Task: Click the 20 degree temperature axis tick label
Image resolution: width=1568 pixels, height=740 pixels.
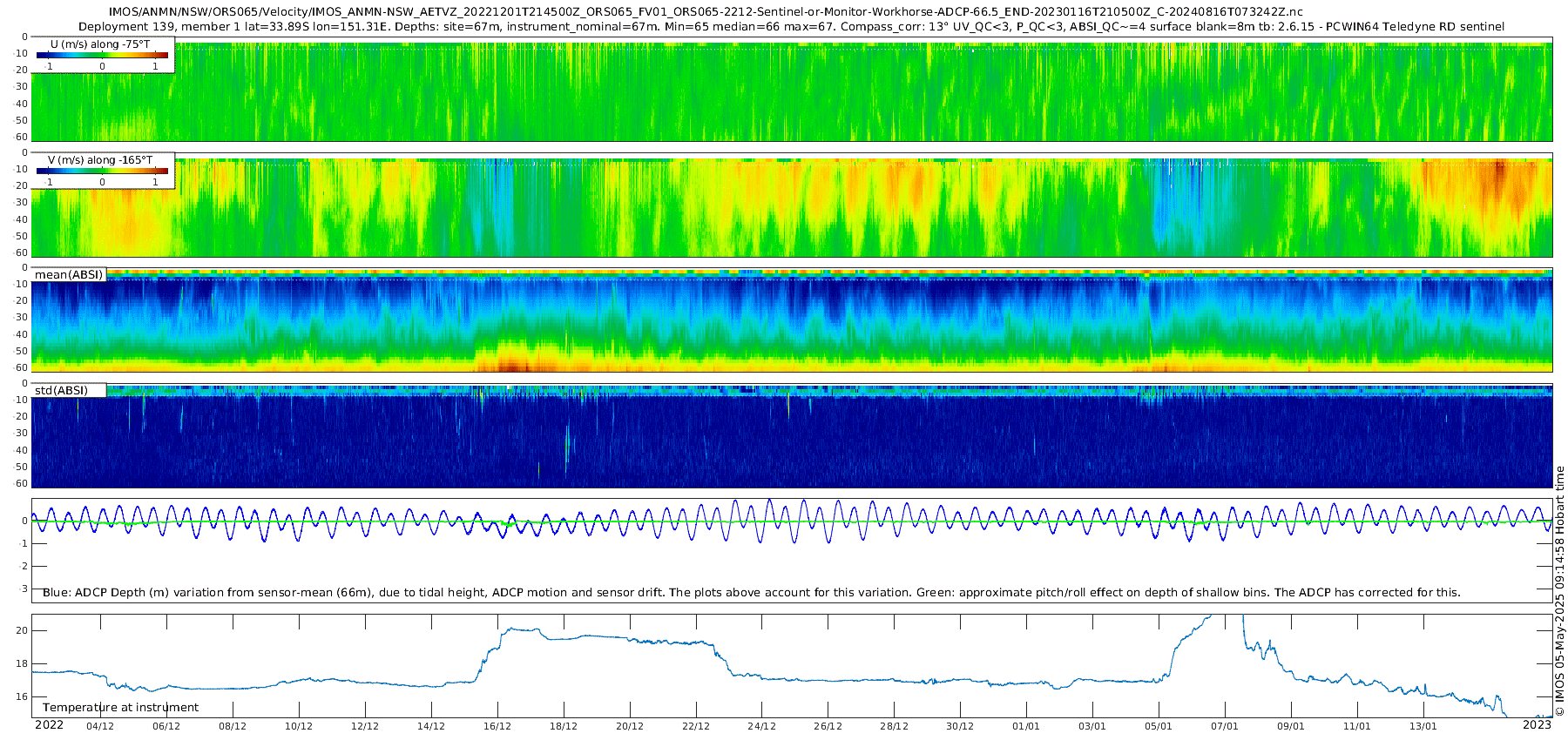Action: (21, 630)
